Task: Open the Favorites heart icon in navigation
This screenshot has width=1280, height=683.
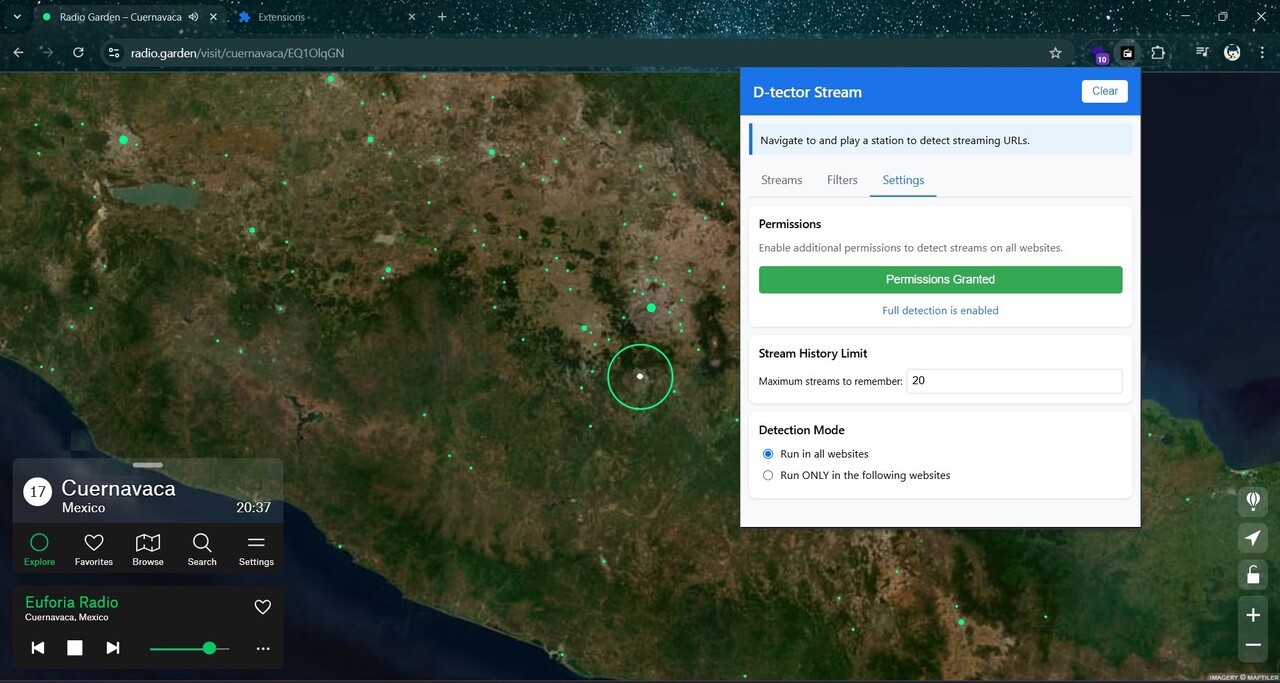Action: [94, 548]
